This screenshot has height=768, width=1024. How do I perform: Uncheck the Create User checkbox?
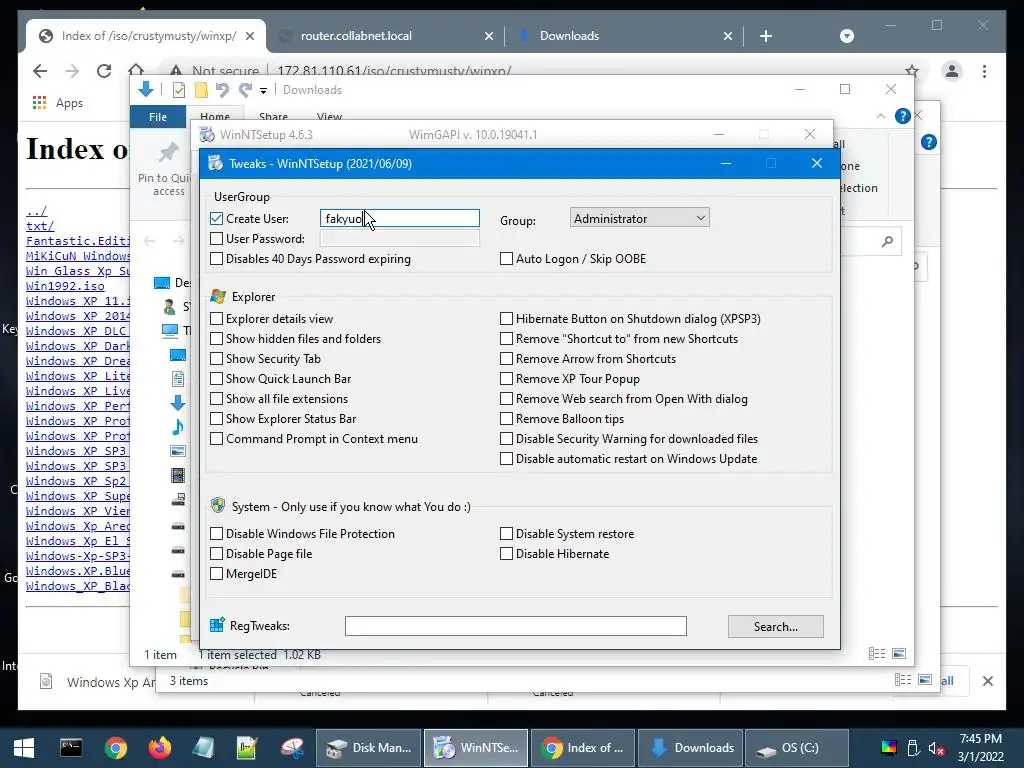point(217,219)
